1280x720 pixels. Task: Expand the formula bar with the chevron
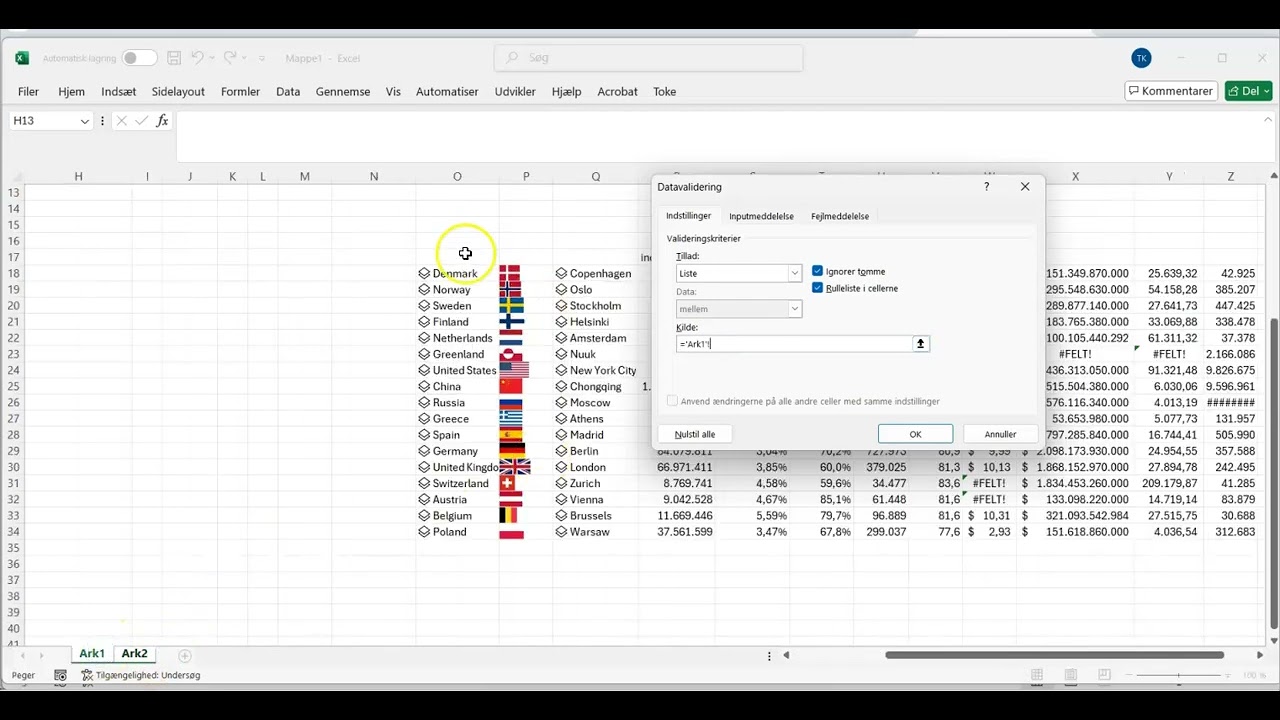[1268, 118]
